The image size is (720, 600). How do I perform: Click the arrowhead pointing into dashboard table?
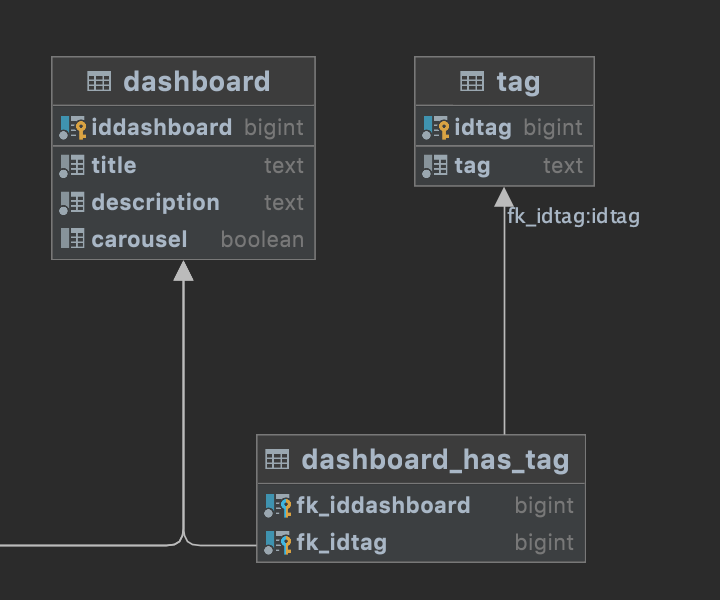183,271
